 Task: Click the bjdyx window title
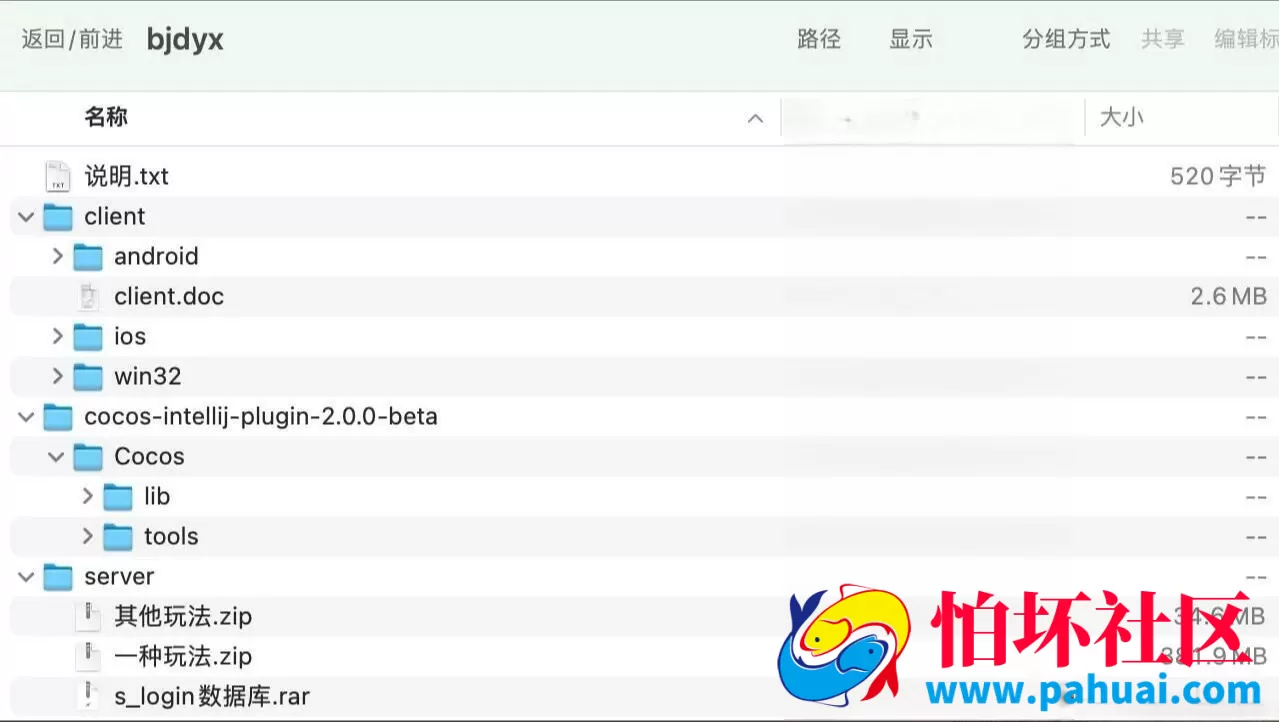pos(185,40)
